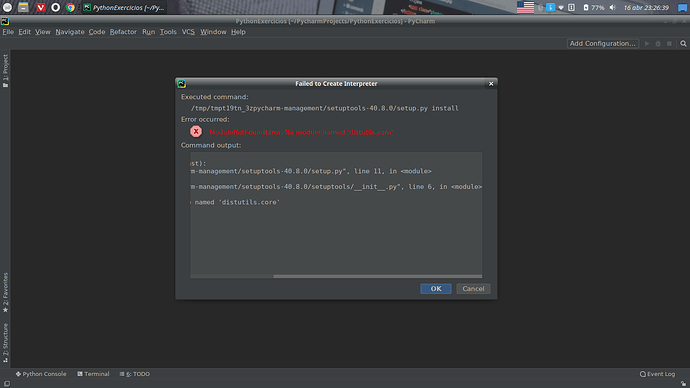Open the Help menu
The width and height of the screenshot is (690, 388).
[238, 32]
